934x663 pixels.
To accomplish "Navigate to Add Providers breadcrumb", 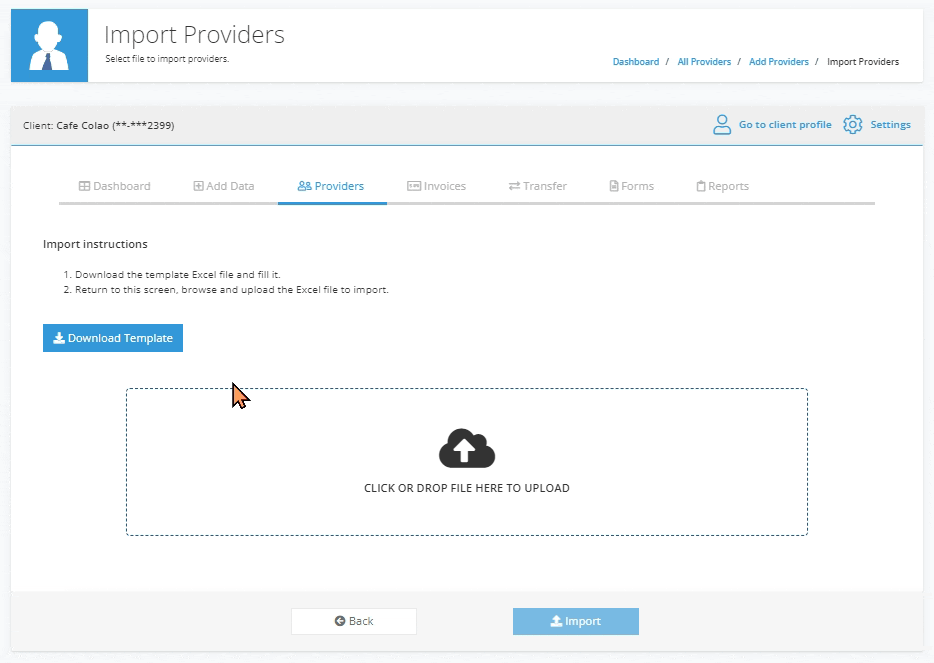I will tap(778, 61).
